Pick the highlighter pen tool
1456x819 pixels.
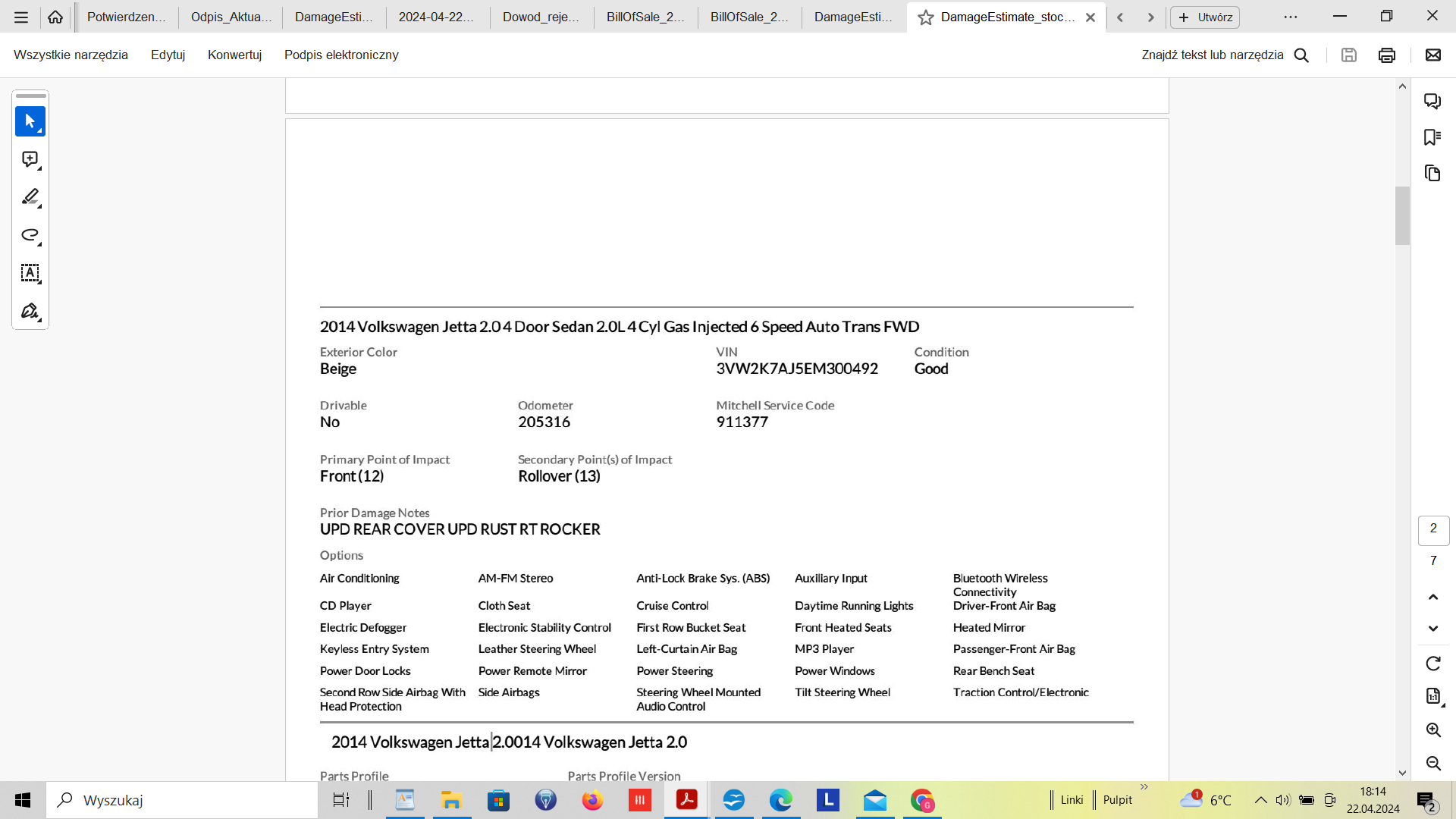[30, 197]
